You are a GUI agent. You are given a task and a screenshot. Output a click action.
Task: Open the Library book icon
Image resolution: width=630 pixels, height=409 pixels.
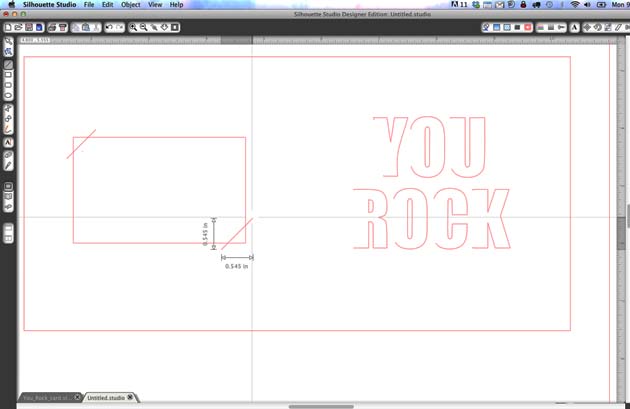coord(8,197)
